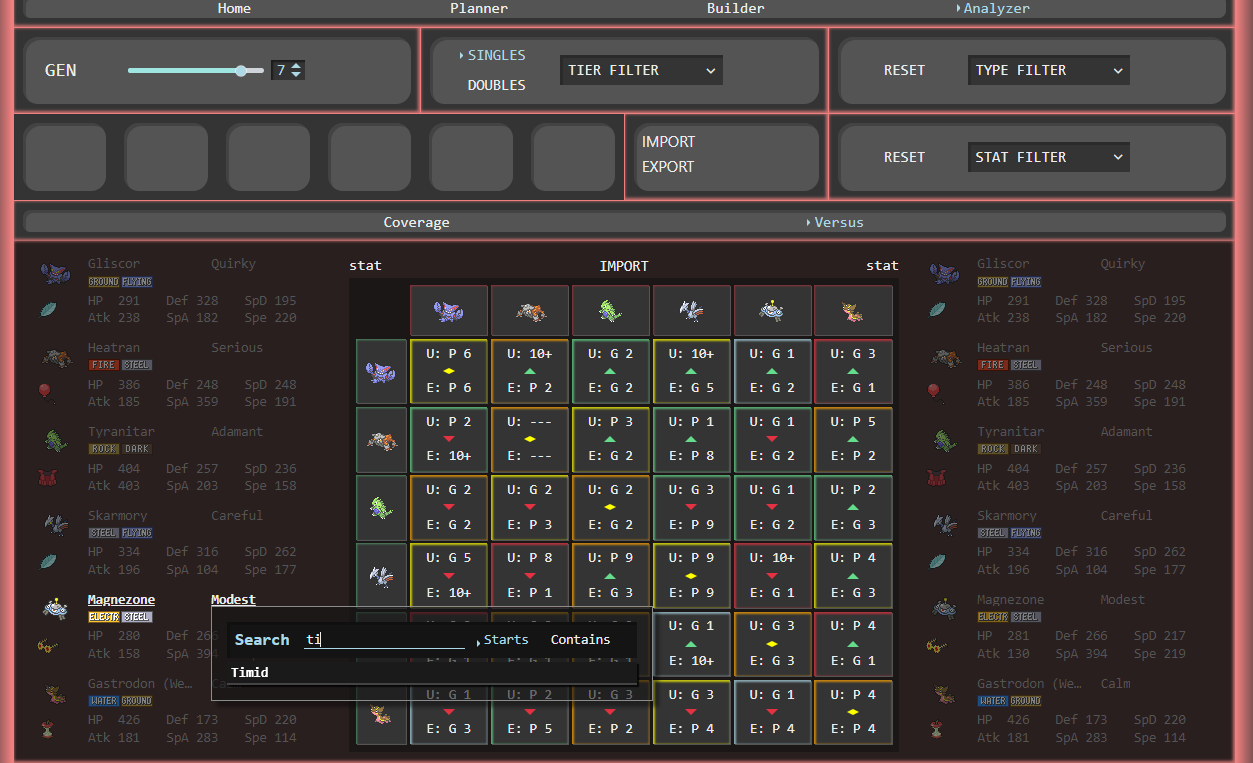The width and height of the screenshot is (1253, 763).
Task: Click right Heatran's Serious nature
Action: pyautogui.click(x=1127, y=348)
